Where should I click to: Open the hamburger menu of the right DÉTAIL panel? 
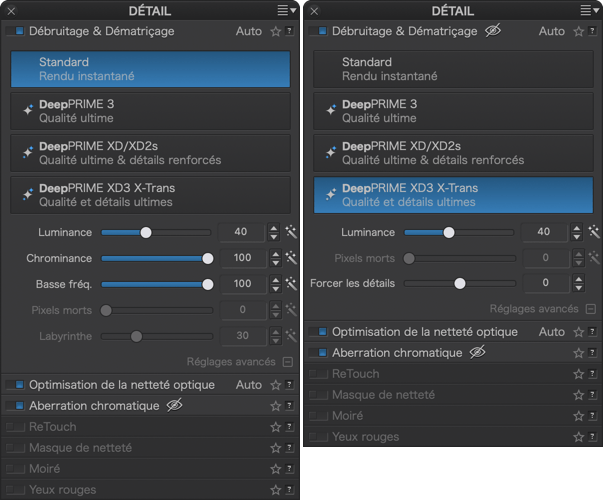click(590, 10)
